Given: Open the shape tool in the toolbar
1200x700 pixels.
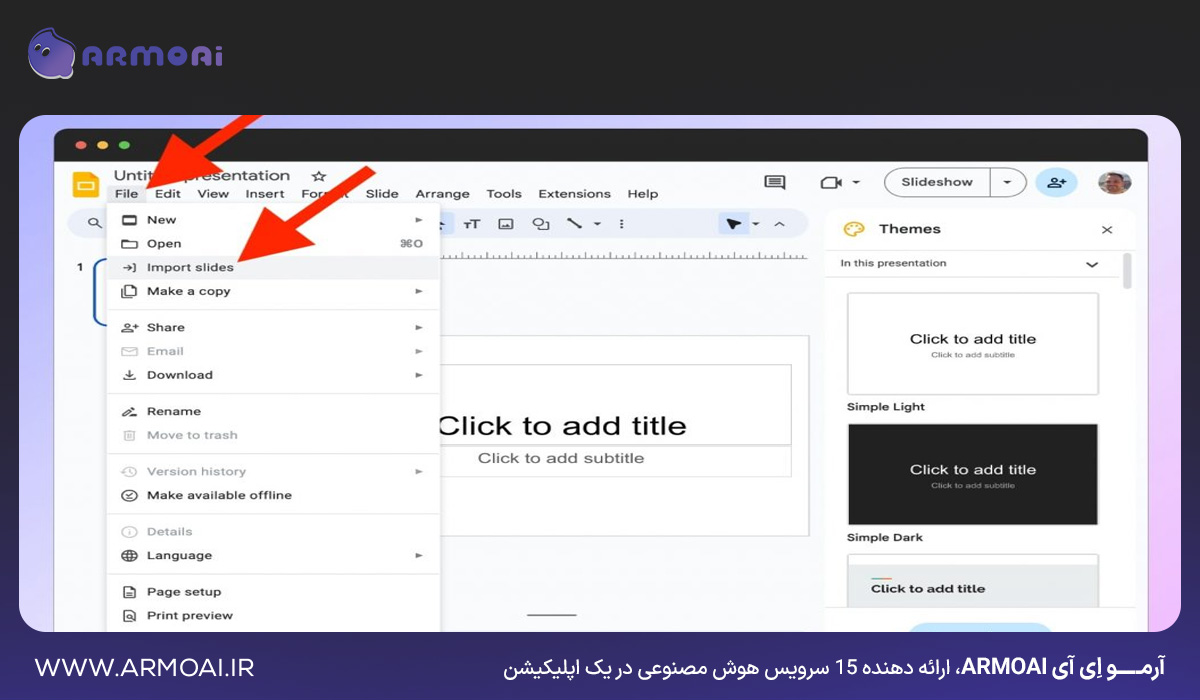Looking at the screenshot, I should pyautogui.click(x=540, y=224).
